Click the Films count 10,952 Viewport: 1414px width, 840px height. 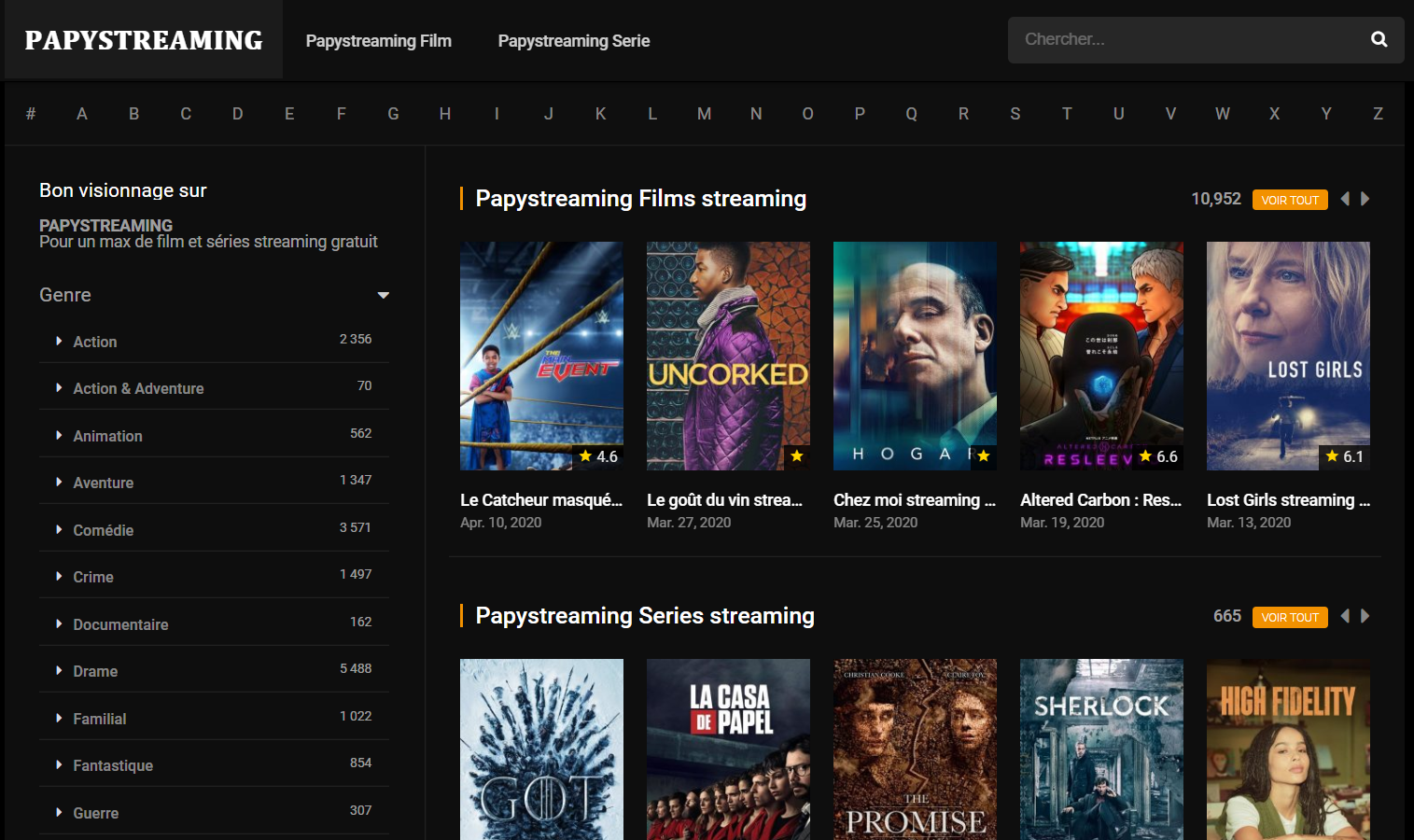point(1216,199)
